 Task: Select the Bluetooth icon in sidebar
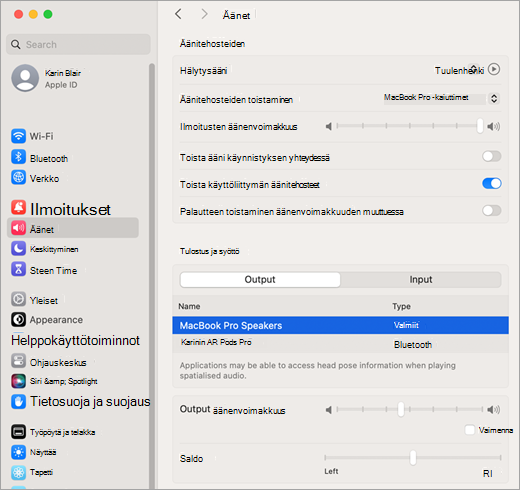point(18,157)
